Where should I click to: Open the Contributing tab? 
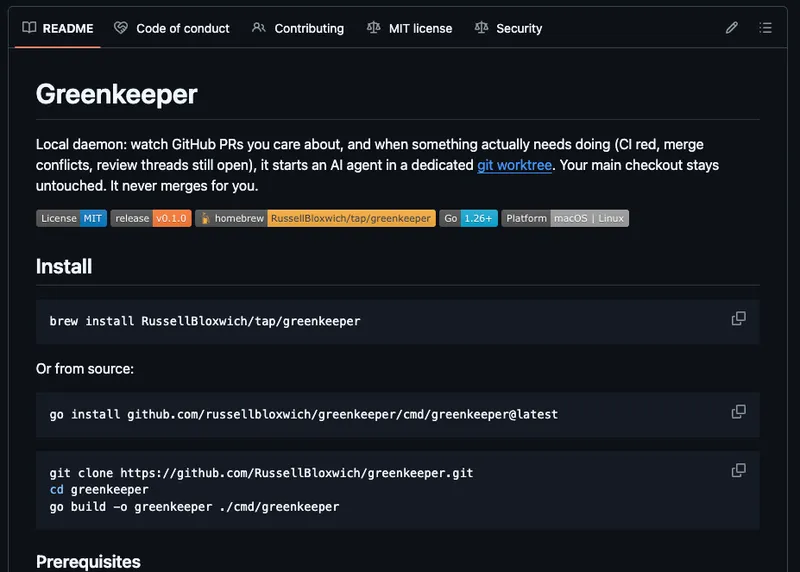(298, 29)
